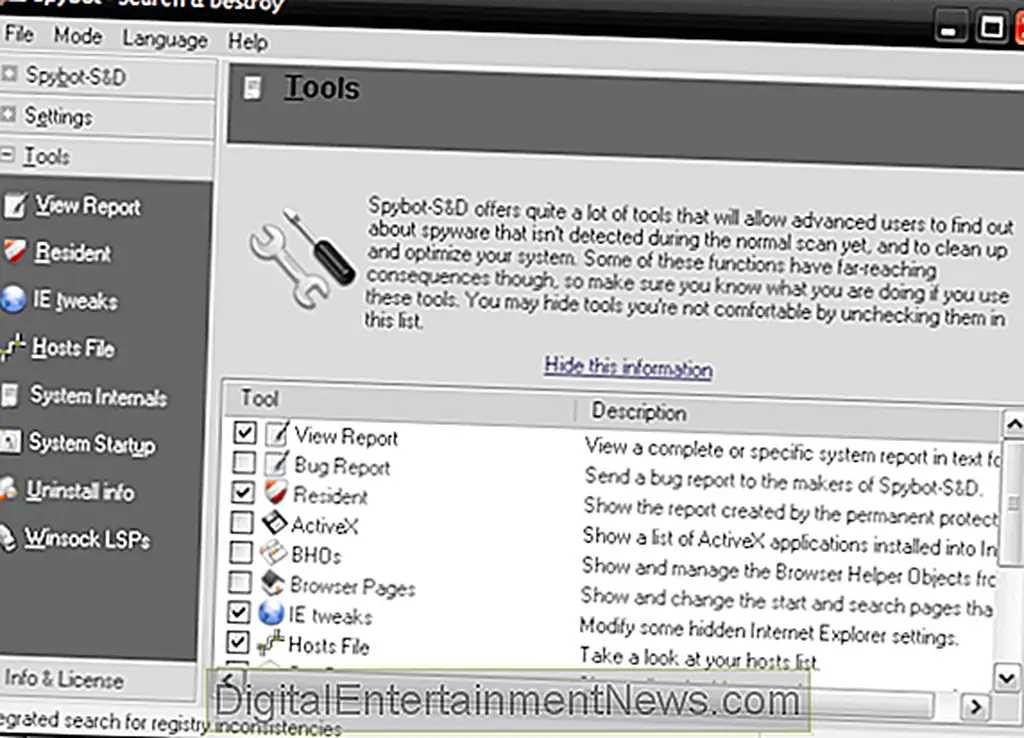Collapse the Tools sidebar section
The height and width of the screenshot is (738, 1024).
[x=10, y=157]
